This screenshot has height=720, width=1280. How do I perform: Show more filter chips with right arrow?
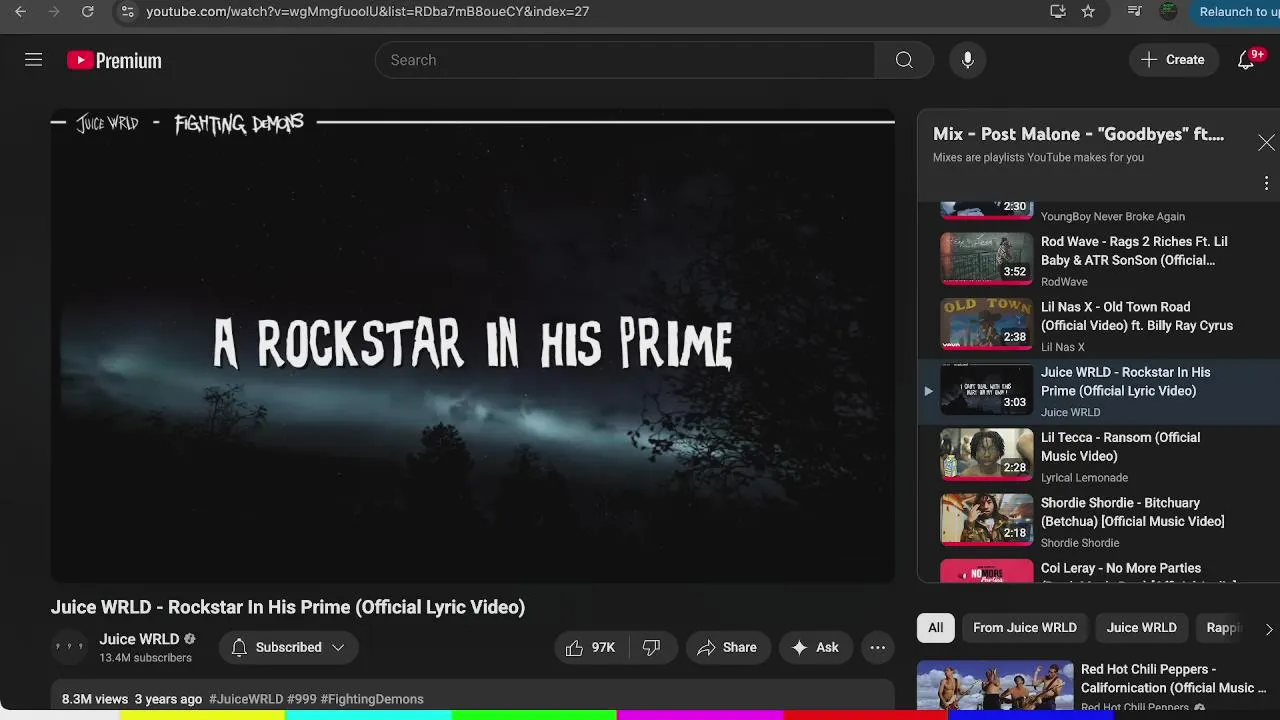1268,629
